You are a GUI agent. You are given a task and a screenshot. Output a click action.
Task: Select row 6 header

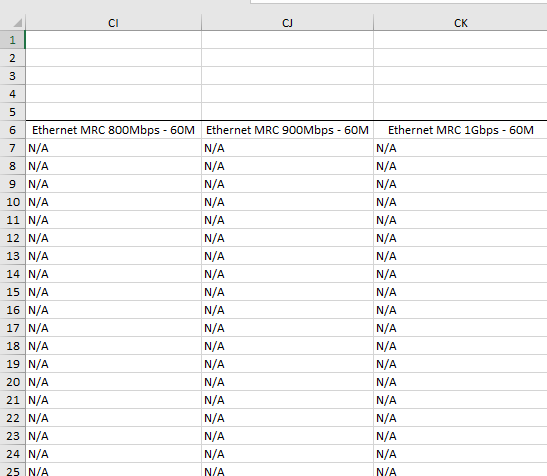(x=13, y=130)
